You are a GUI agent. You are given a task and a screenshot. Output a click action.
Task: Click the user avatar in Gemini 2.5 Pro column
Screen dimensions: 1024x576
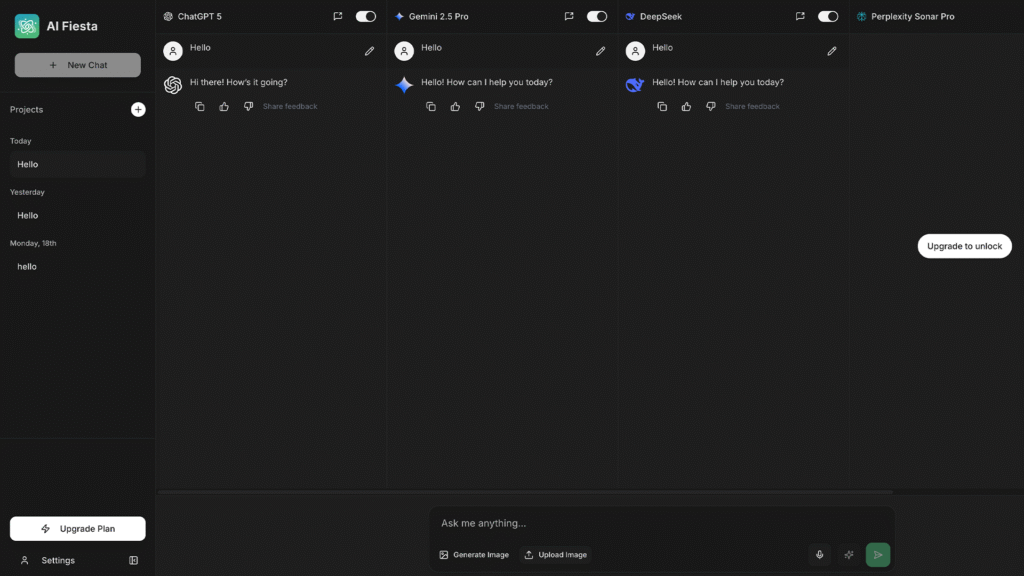pyautogui.click(x=404, y=51)
